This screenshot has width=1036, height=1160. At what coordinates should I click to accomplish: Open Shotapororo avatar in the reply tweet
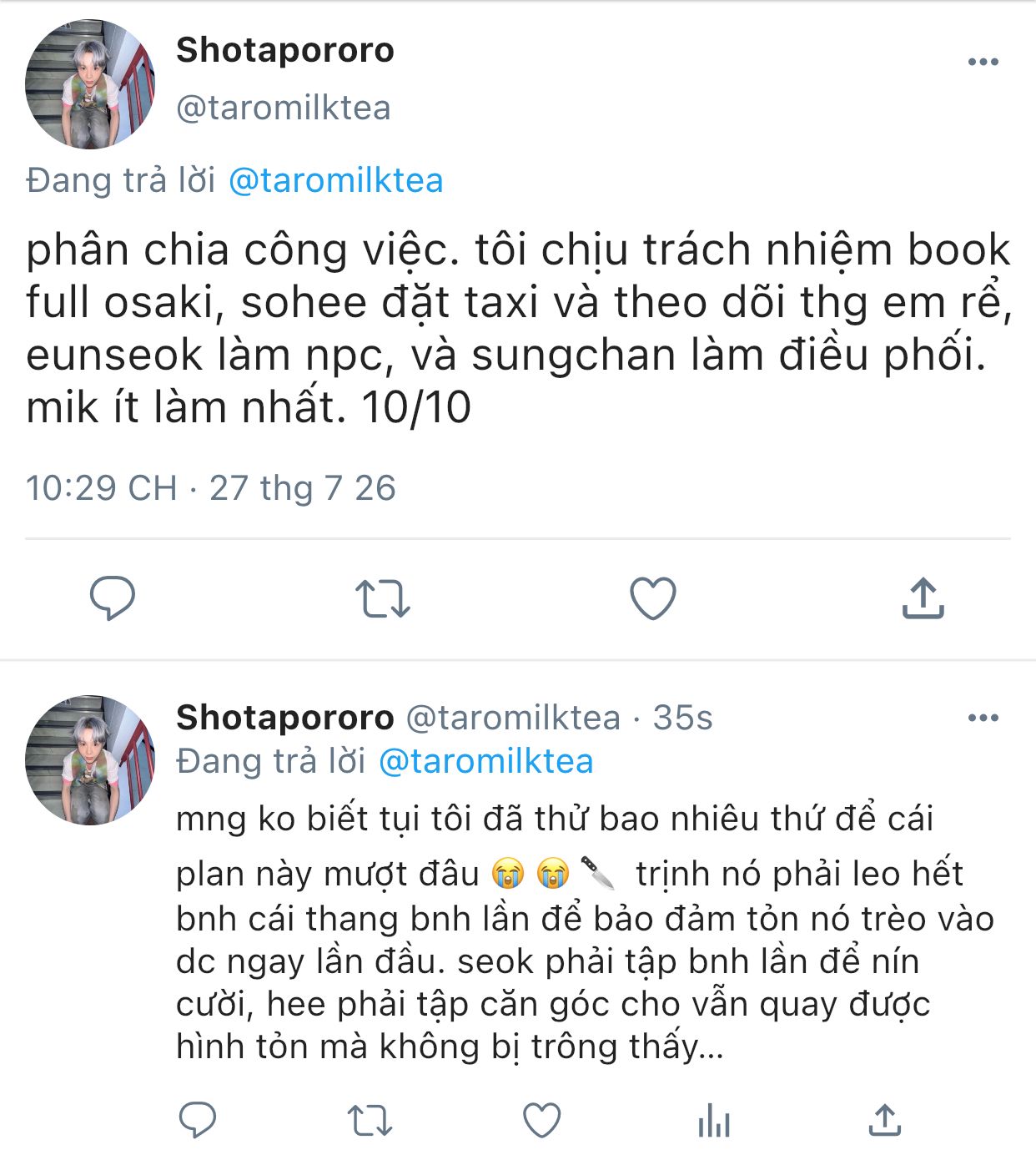point(90,760)
